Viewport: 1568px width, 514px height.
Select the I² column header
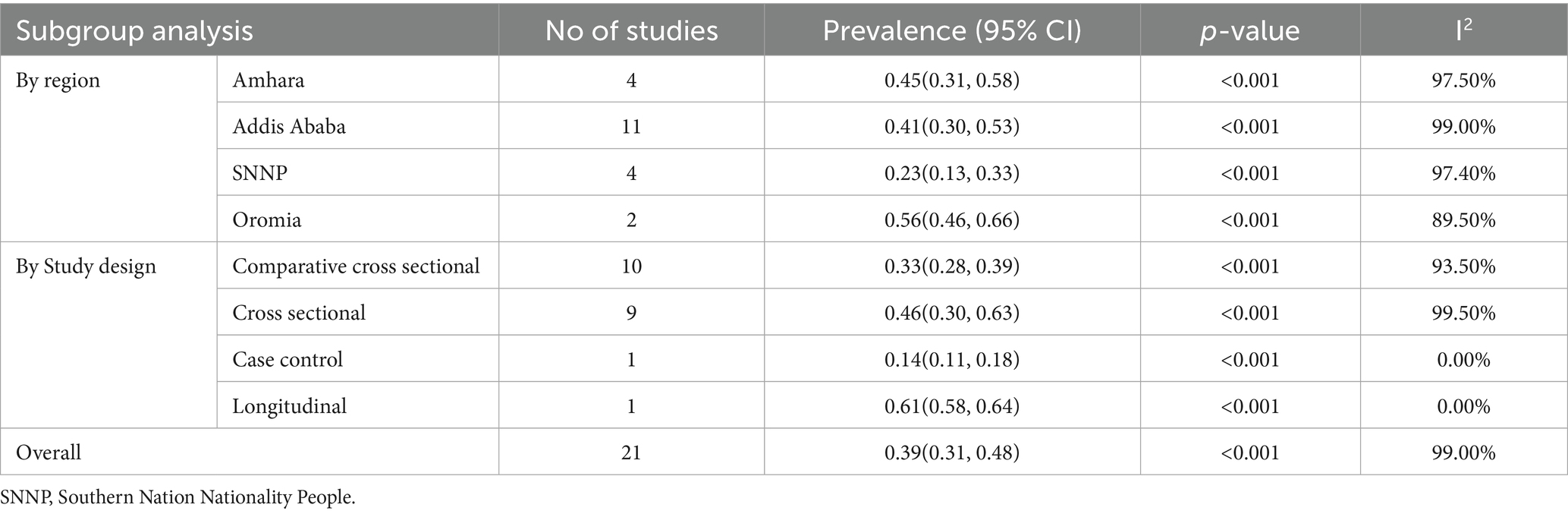click(x=1465, y=30)
